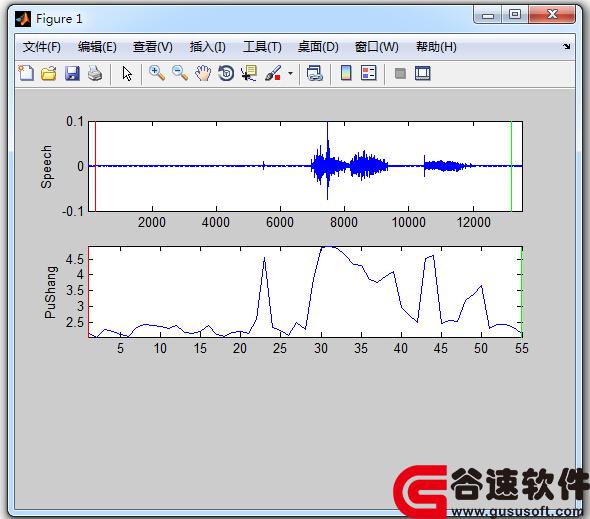Click the Show Plot Tools icon
The image size is (590, 519).
(x=423, y=73)
